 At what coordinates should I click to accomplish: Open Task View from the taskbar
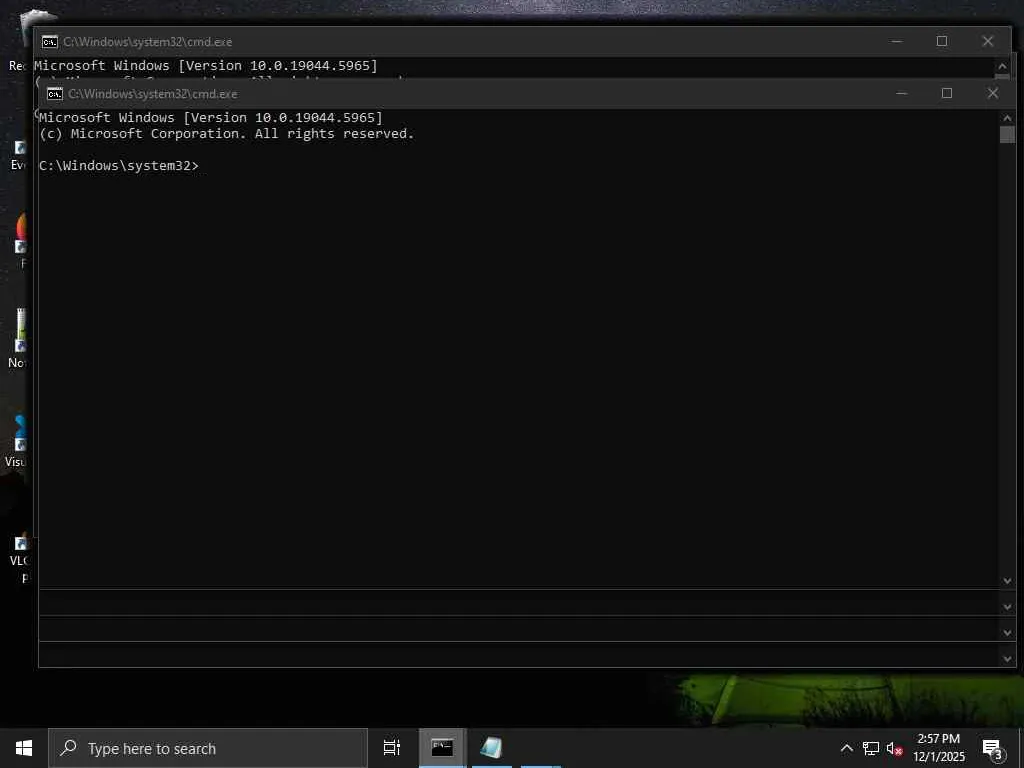point(392,748)
